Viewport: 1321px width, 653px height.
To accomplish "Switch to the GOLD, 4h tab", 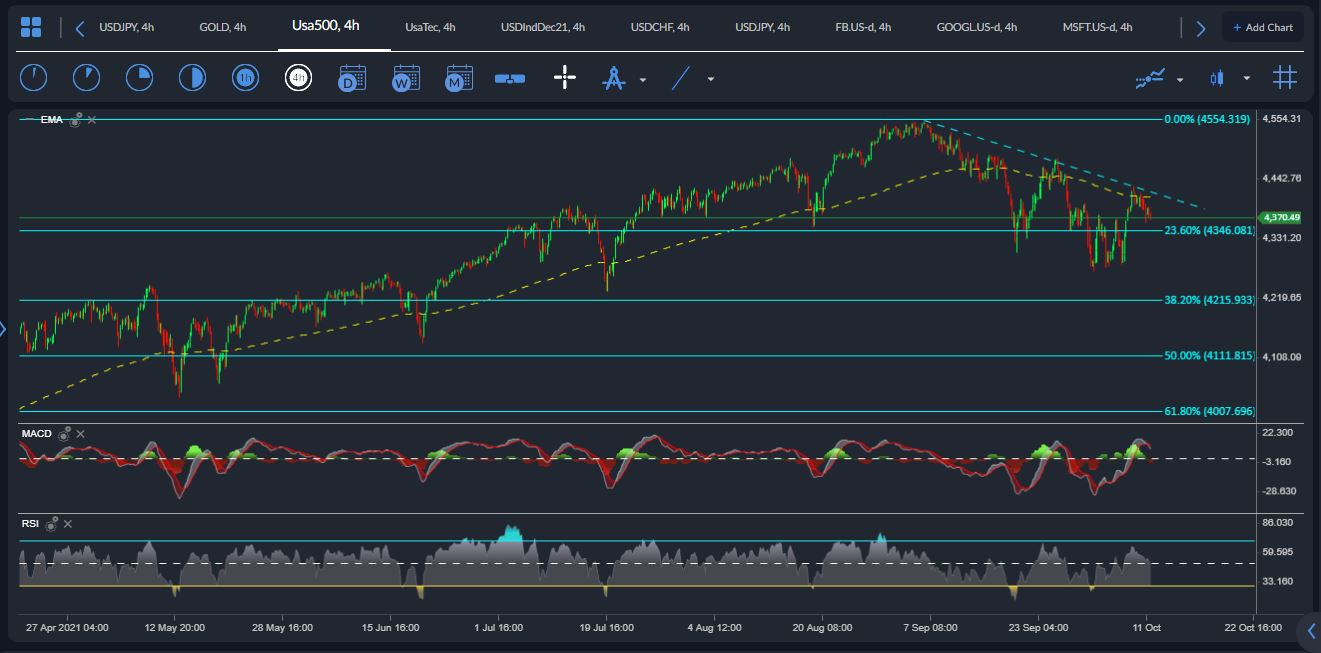I will [x=223, y=27].
